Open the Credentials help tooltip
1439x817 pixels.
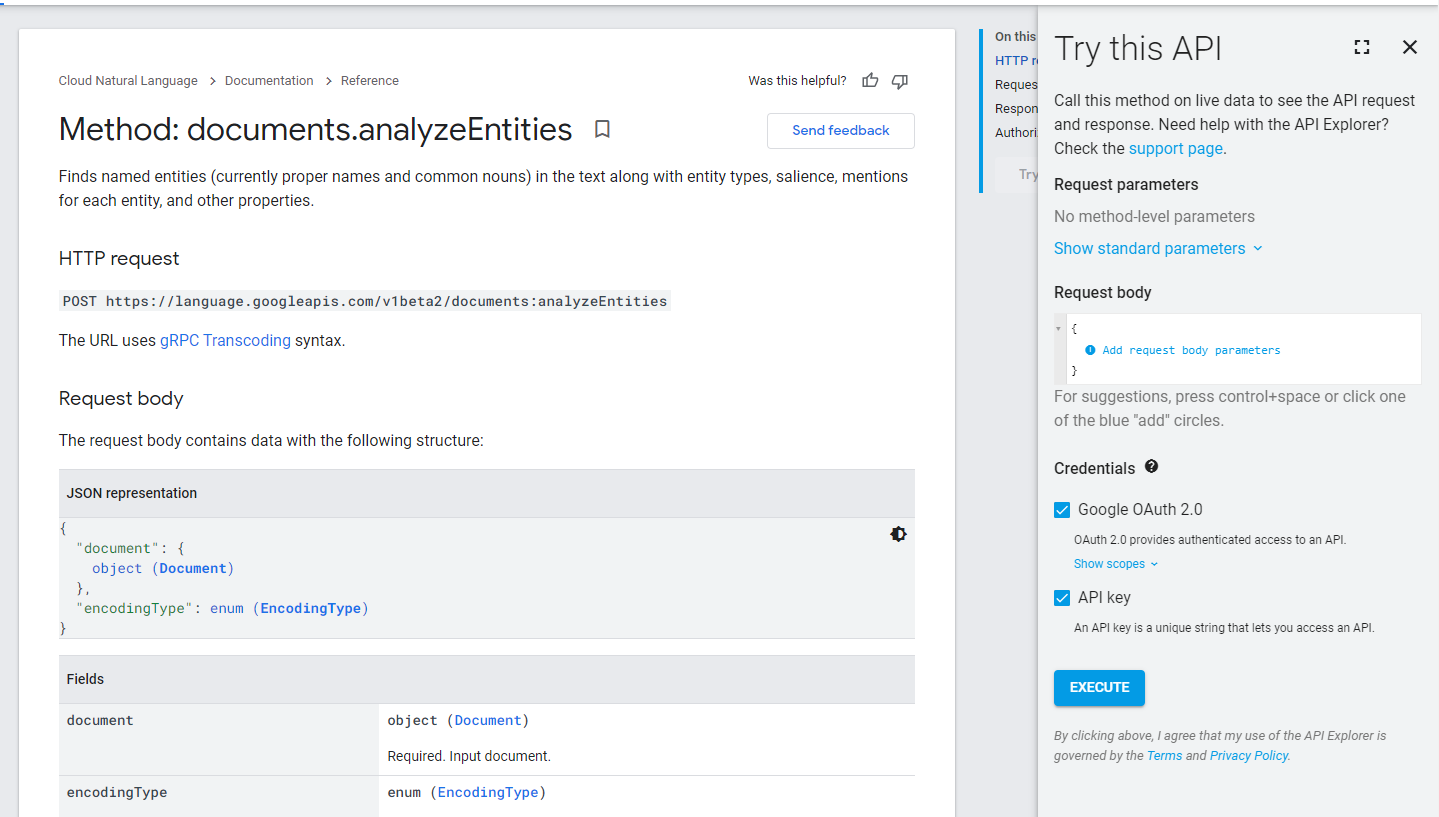coord(1150,467)
